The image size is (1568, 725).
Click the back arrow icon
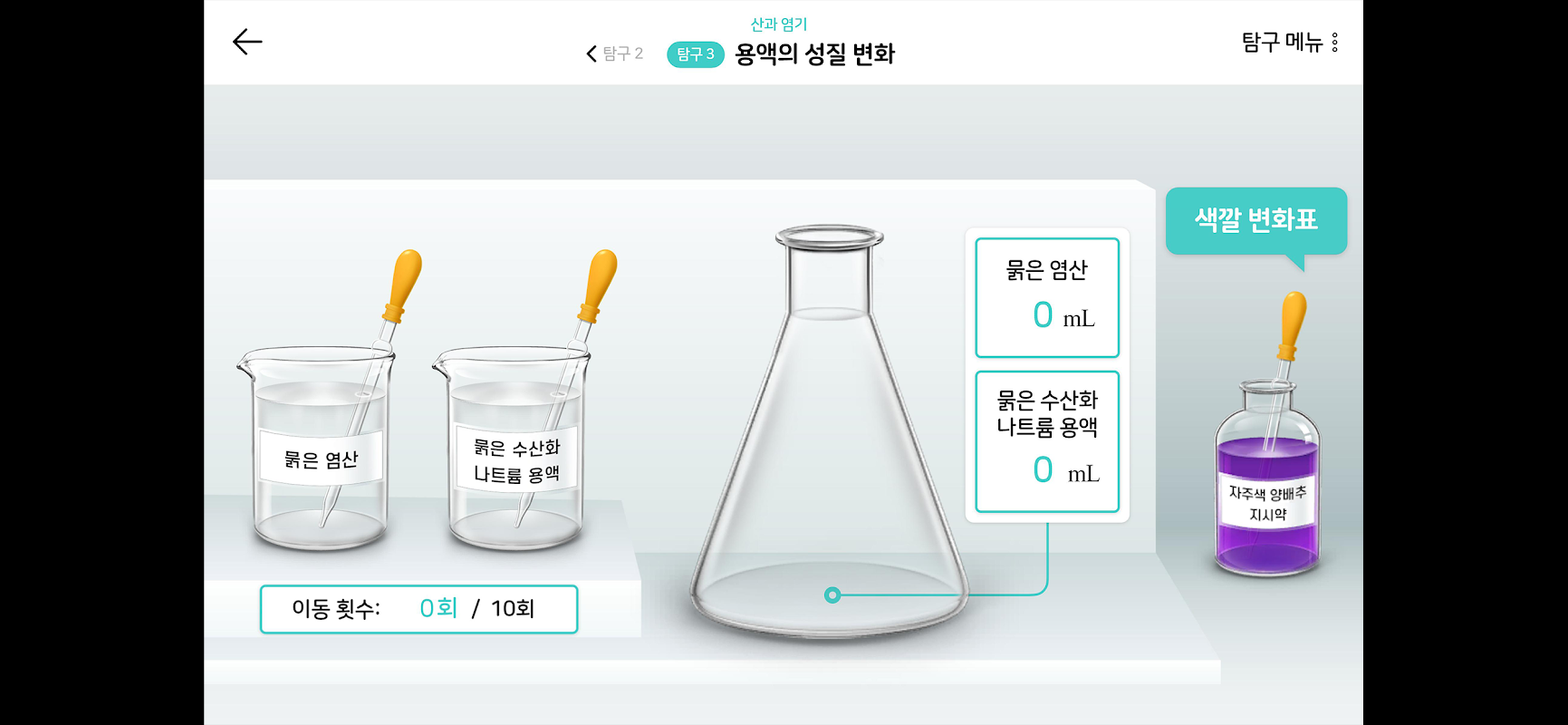(246, 42)
